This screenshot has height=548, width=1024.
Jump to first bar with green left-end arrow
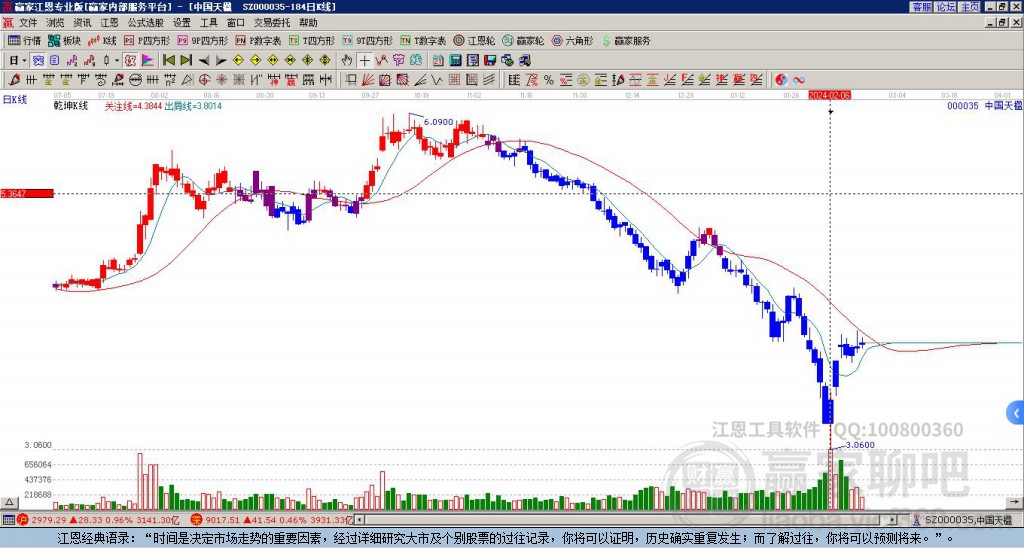tap(168, 61)
